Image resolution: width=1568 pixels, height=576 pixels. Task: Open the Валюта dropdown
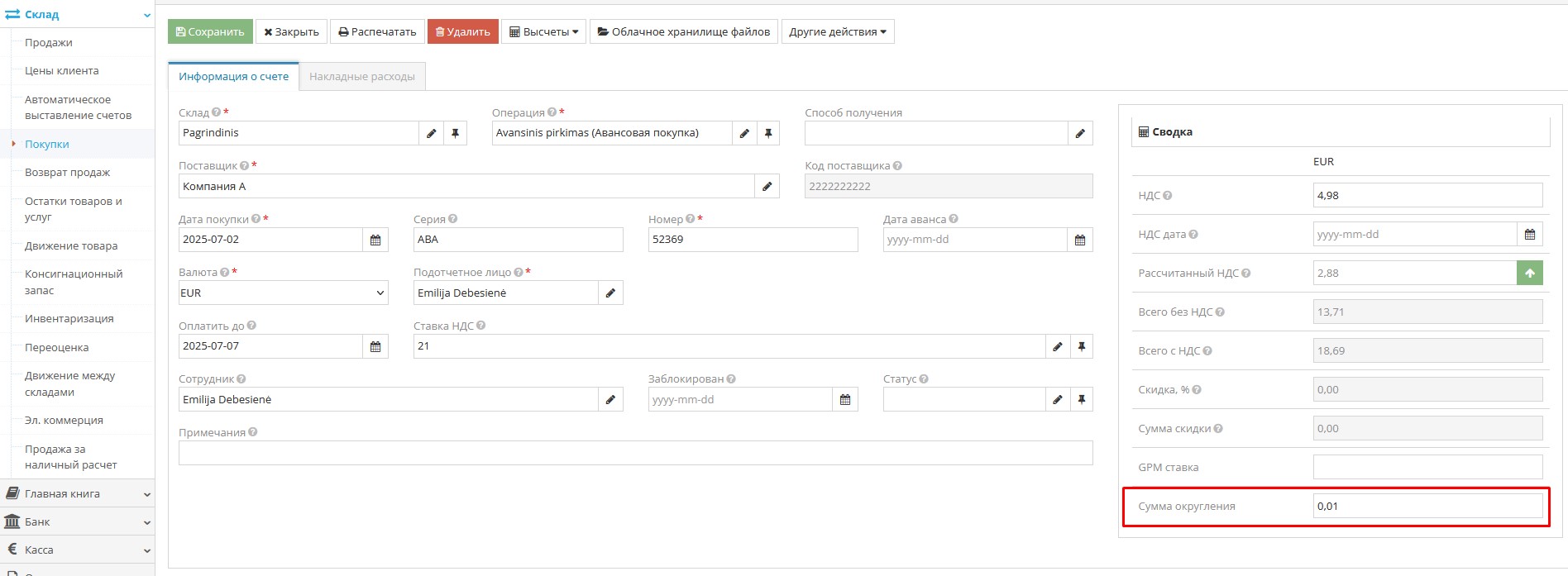click(x=283, y=293)
